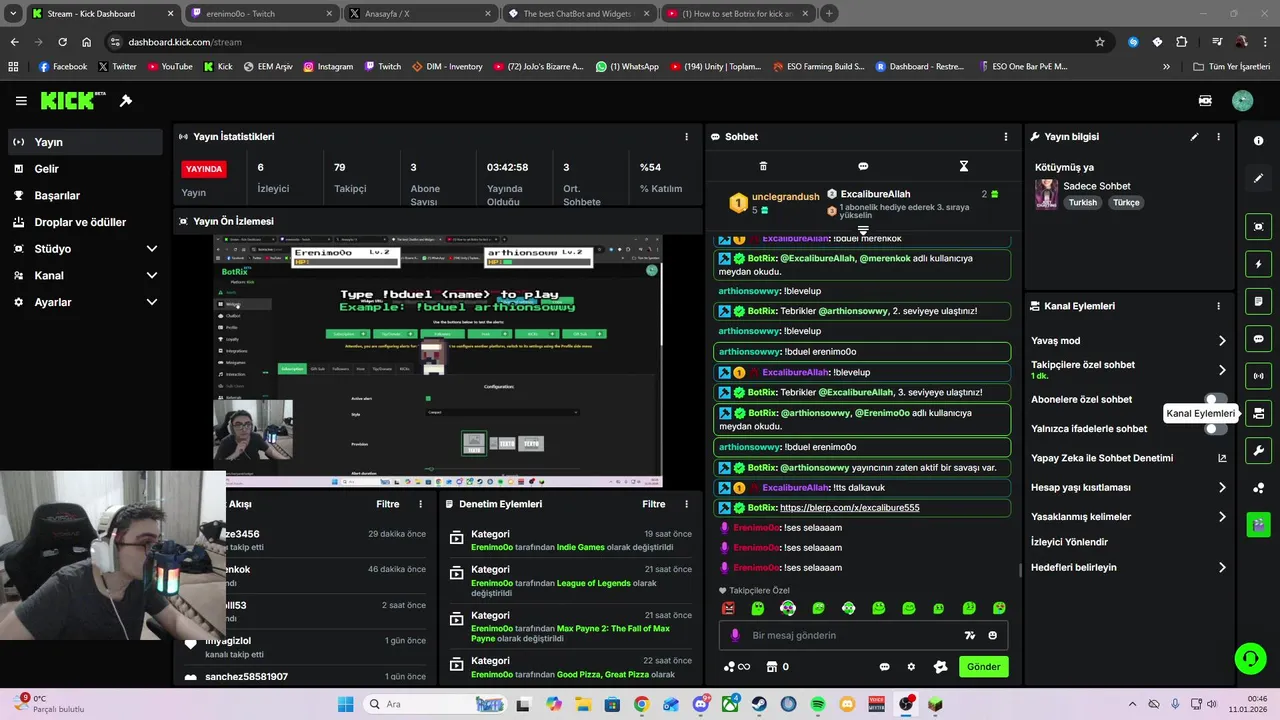Viewport: 1280px width, 720px height.
Task: Clear chat with the trash icon in Sohbet
Action: [x=763, y=166]
